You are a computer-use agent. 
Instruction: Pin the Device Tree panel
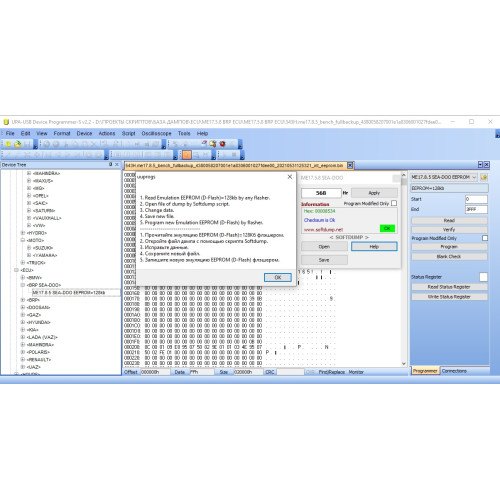point(111,164)
